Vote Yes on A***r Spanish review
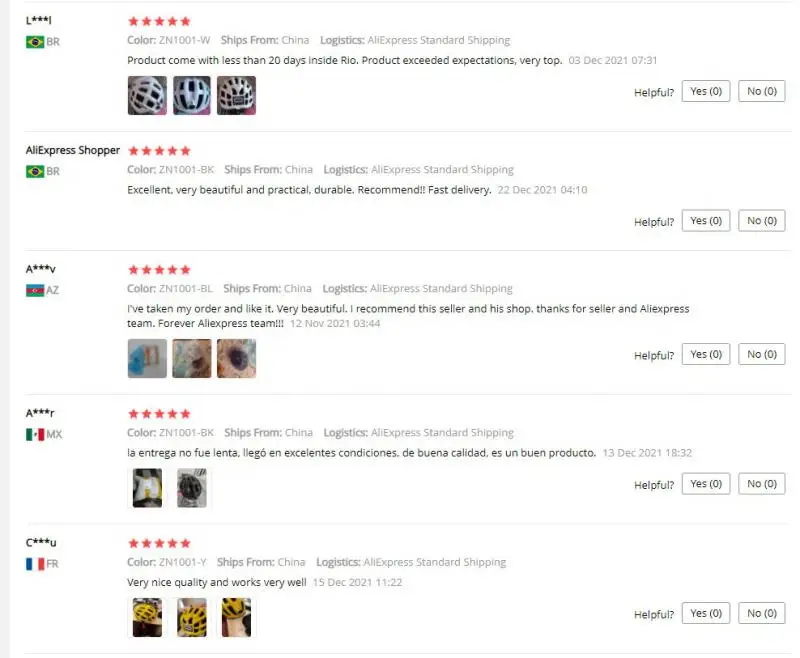Screen dimensions: 800x658 706,484
